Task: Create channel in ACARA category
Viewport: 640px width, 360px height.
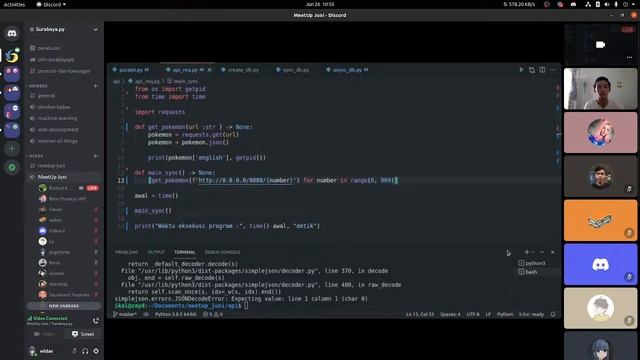Action: pyautogui.click(x=96, y=156)
